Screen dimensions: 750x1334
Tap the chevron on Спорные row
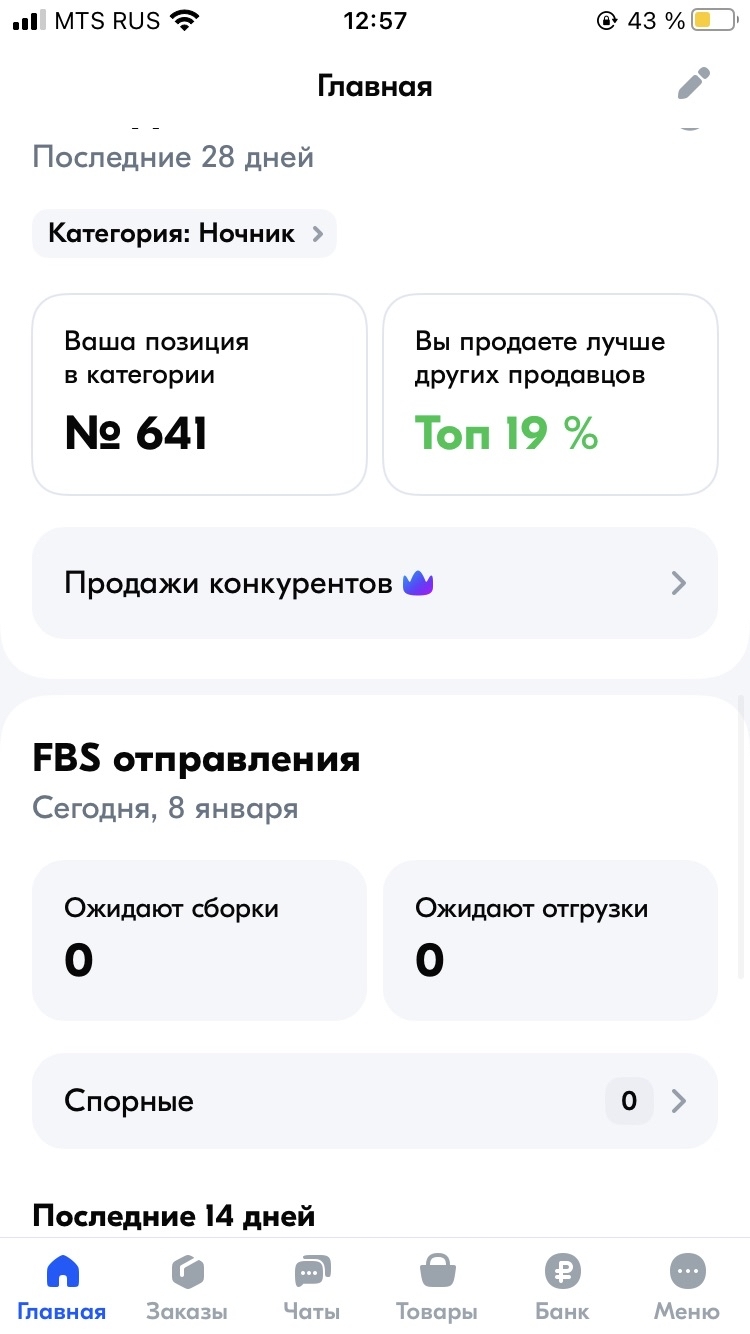coord(679,1101)
